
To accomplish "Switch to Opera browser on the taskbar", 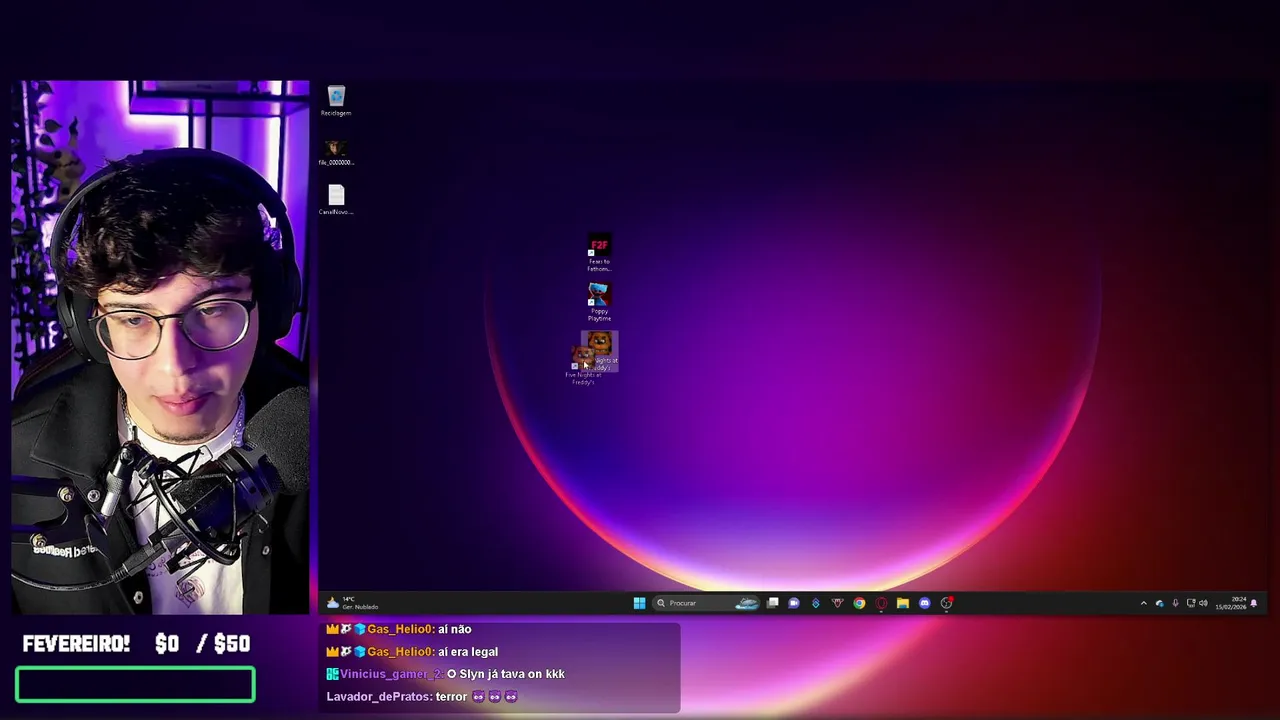I will tap(881, 603).
